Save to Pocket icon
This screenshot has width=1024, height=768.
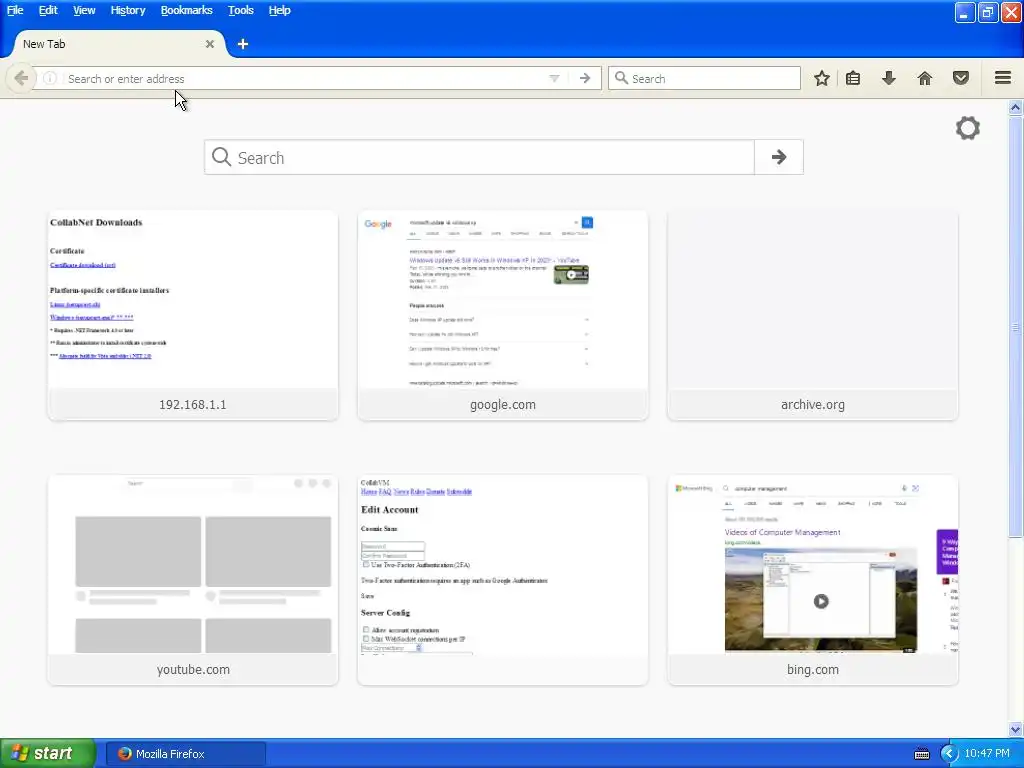[960, 78]
